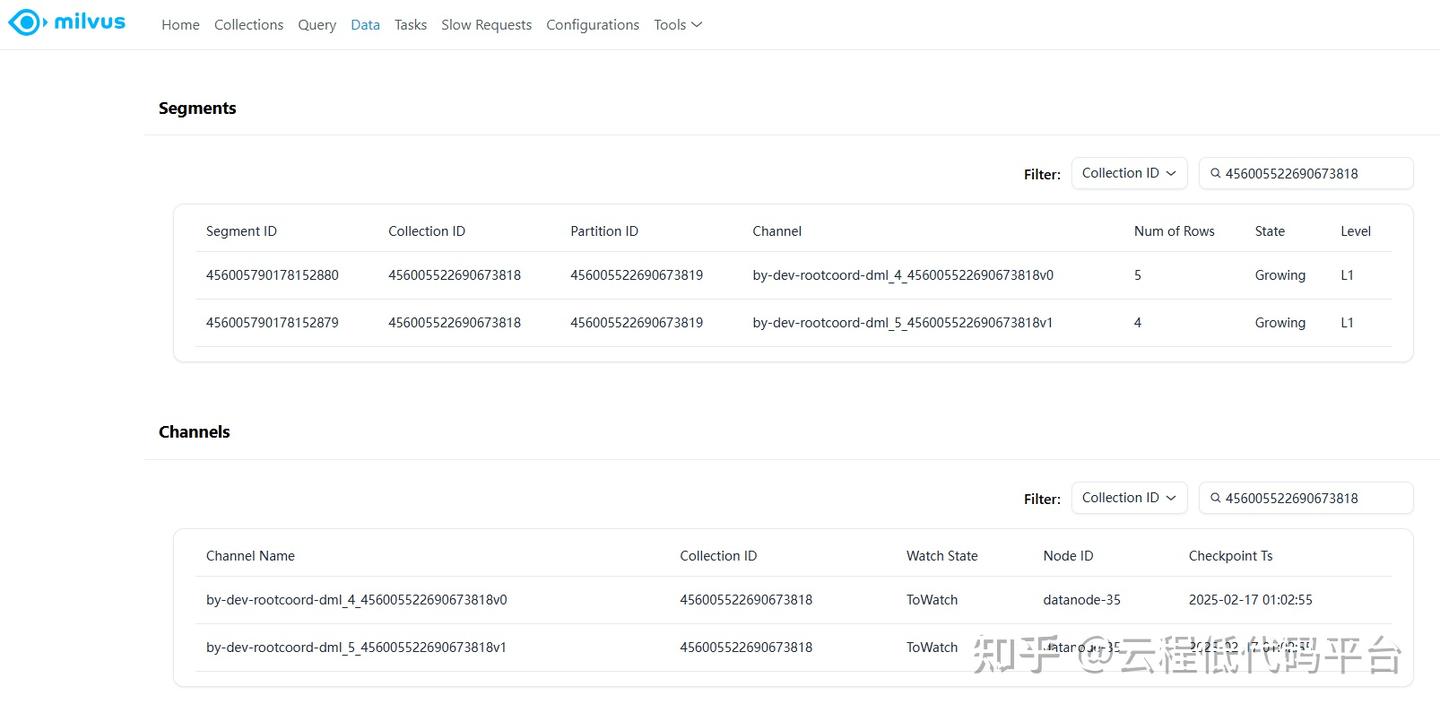Open the Query page
Viewport: 1440px width, 713px height.
click(x=316, y=24)
